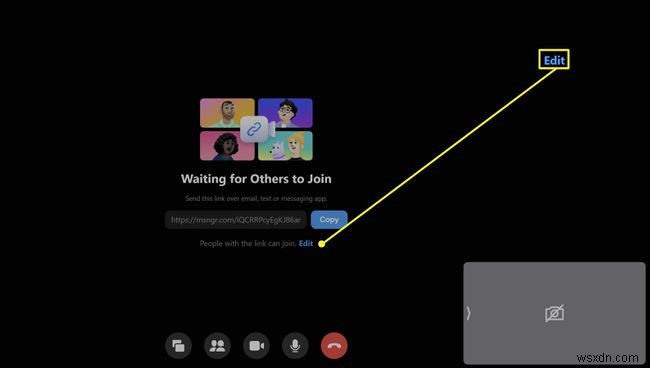
Task: Click the camera-off icon in self-view
Action: click(x=554, y=313)
